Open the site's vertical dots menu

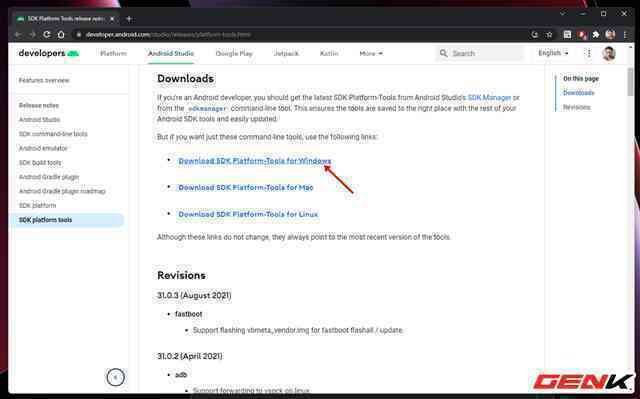(589, 53)
